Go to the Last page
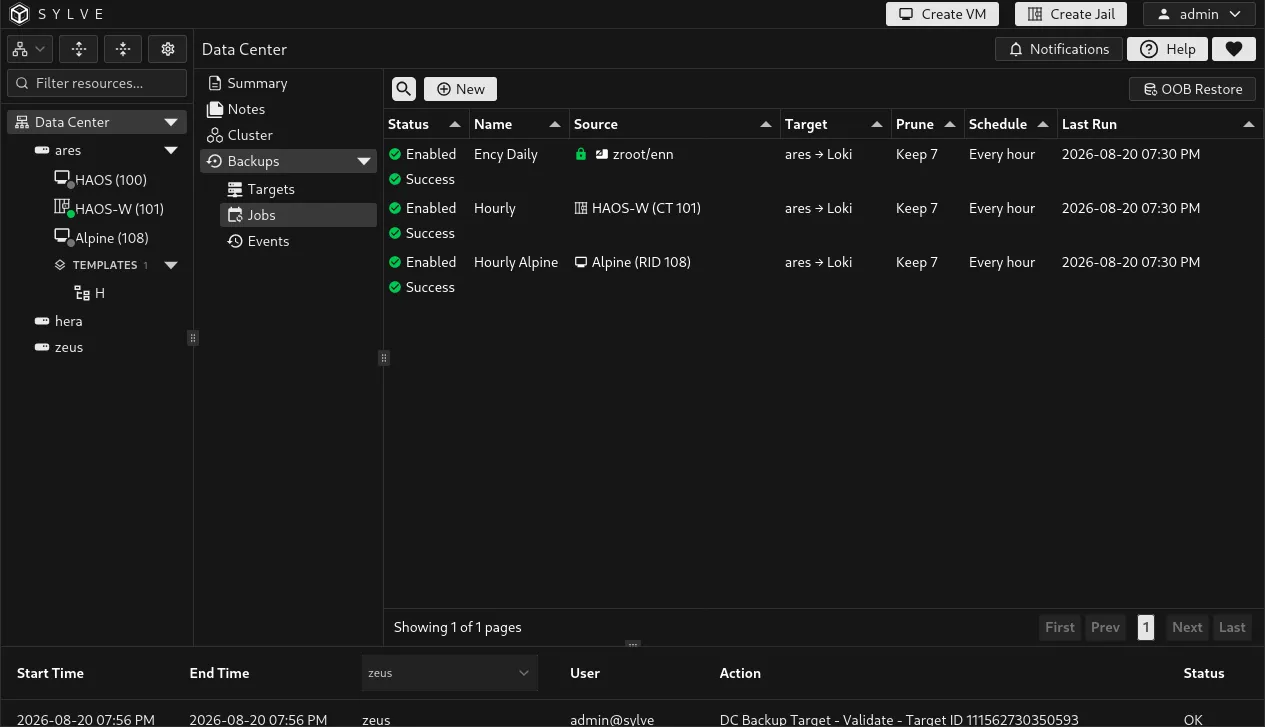The width and height of the screenshot is (1265, 727). point(1232,627)
